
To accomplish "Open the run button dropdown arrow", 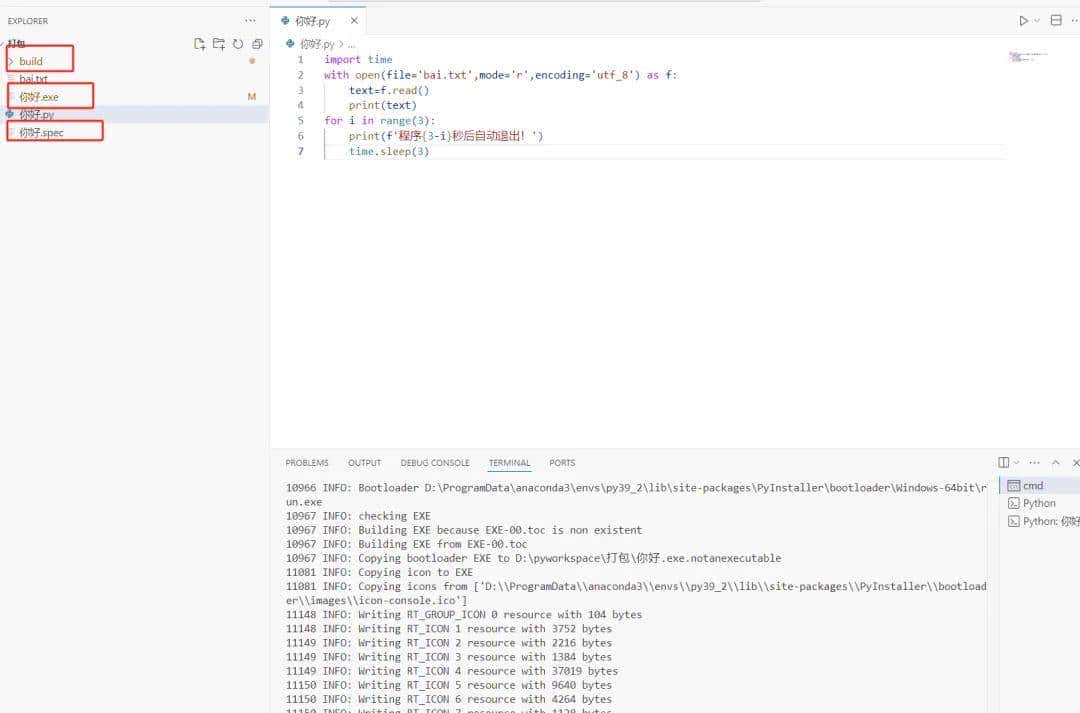I will pyautogui.click(x=1037, y=21).
